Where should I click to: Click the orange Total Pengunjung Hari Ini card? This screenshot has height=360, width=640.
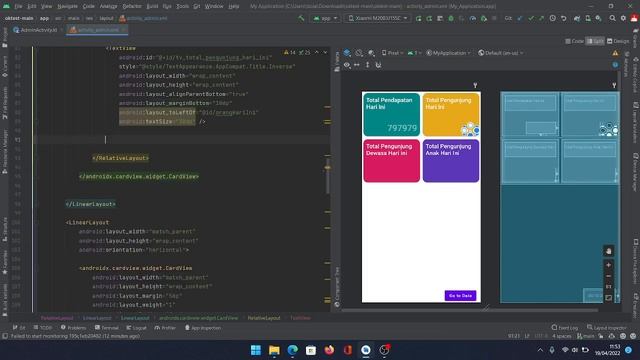pyautogui.click(x=451, y=114)
